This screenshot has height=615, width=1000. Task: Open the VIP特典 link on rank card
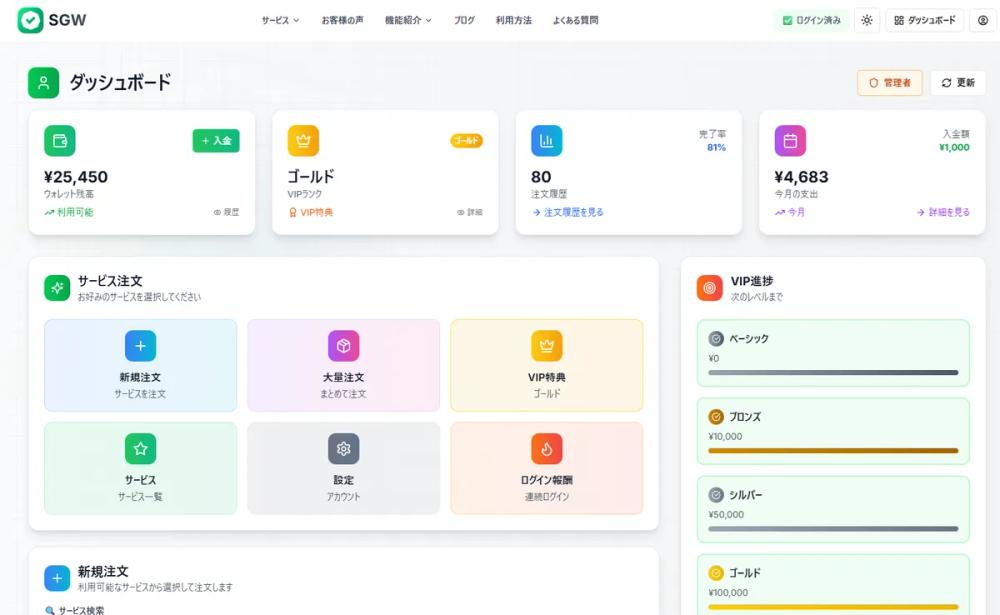(311, 212)
